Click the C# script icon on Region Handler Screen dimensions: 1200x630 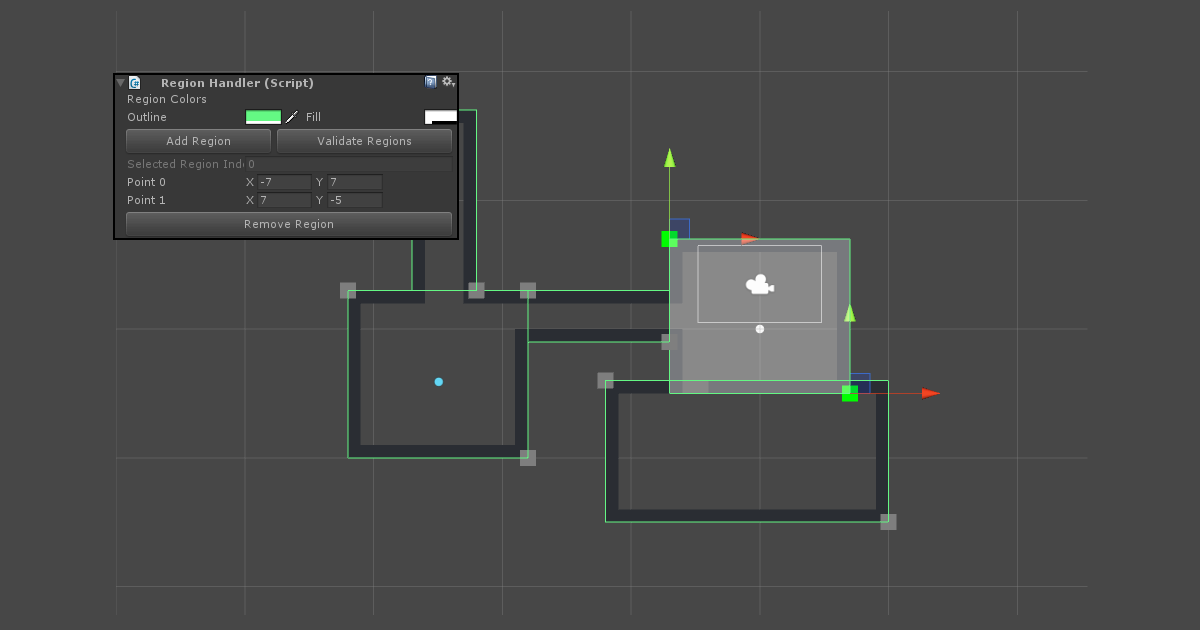134,83
